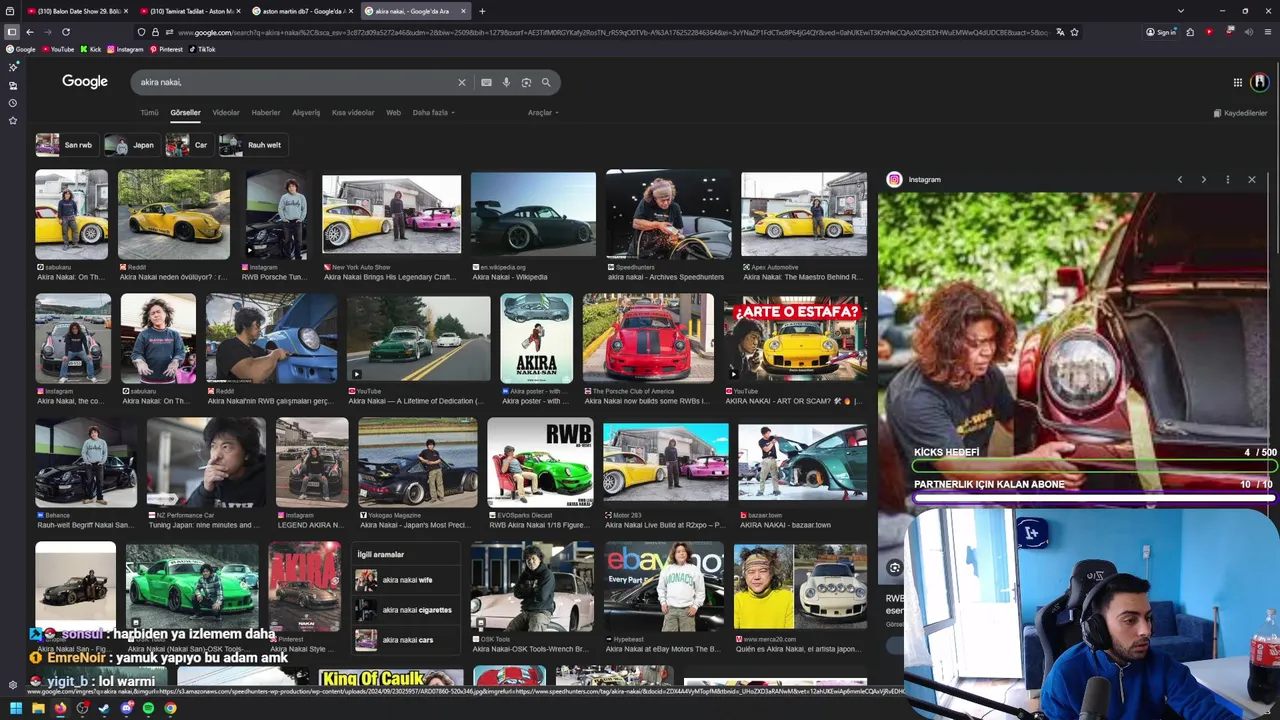Image resolution: width=1280 pixels, height=720 pixels.
Task: Search by image with Lens icon
Action: 526,83
